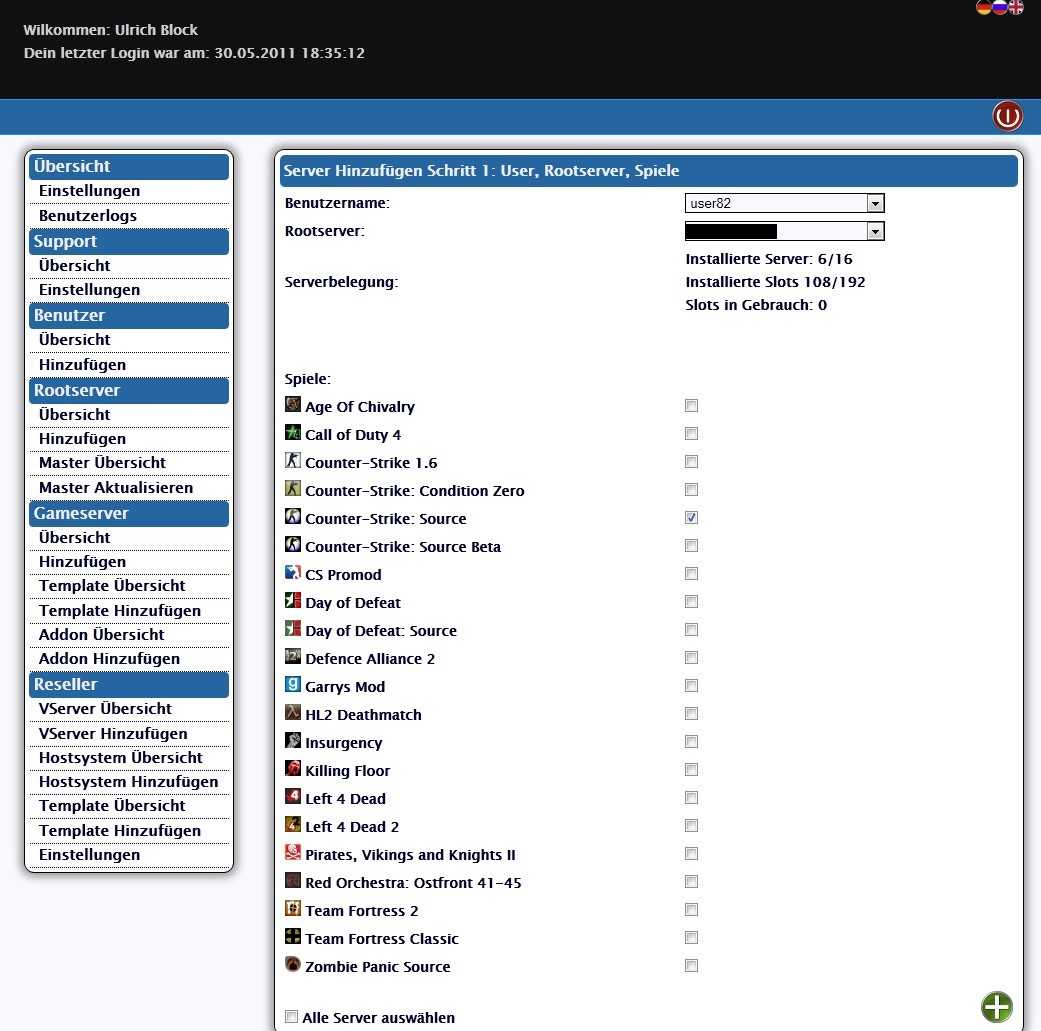Check the Team Fortress 2 checkbox
This screenshot has width=1041, height=1031.
pos(691,910)
